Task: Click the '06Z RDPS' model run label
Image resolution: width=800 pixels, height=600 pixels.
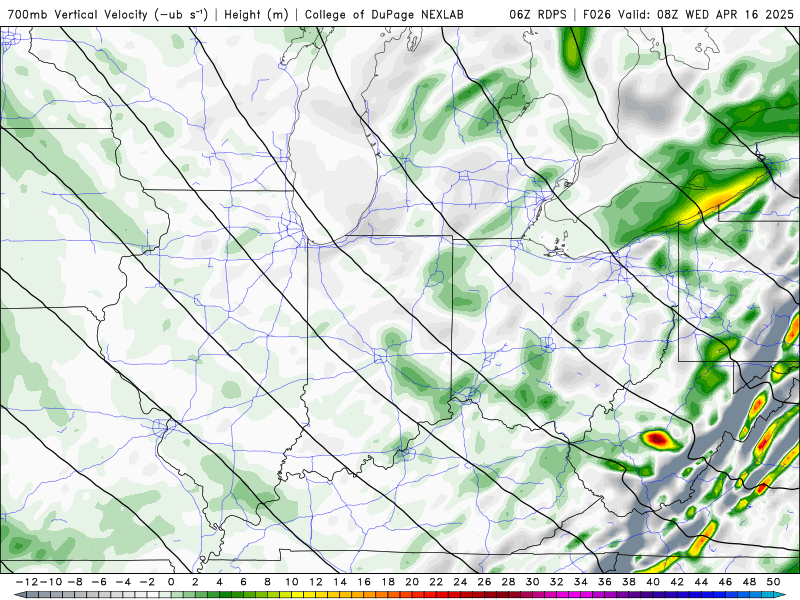Action: 538,14
